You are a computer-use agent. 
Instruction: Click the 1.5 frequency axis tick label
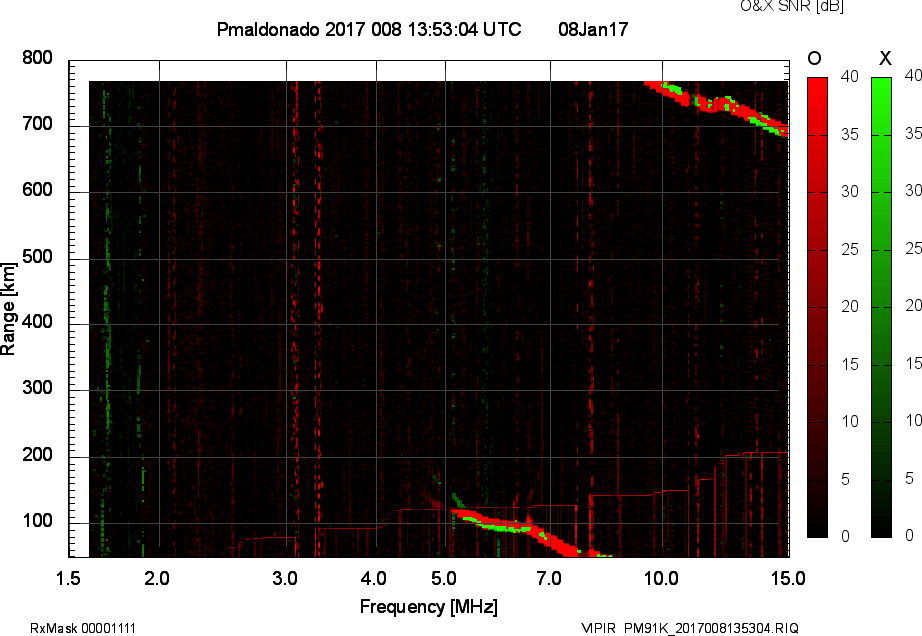click(68, 578)
